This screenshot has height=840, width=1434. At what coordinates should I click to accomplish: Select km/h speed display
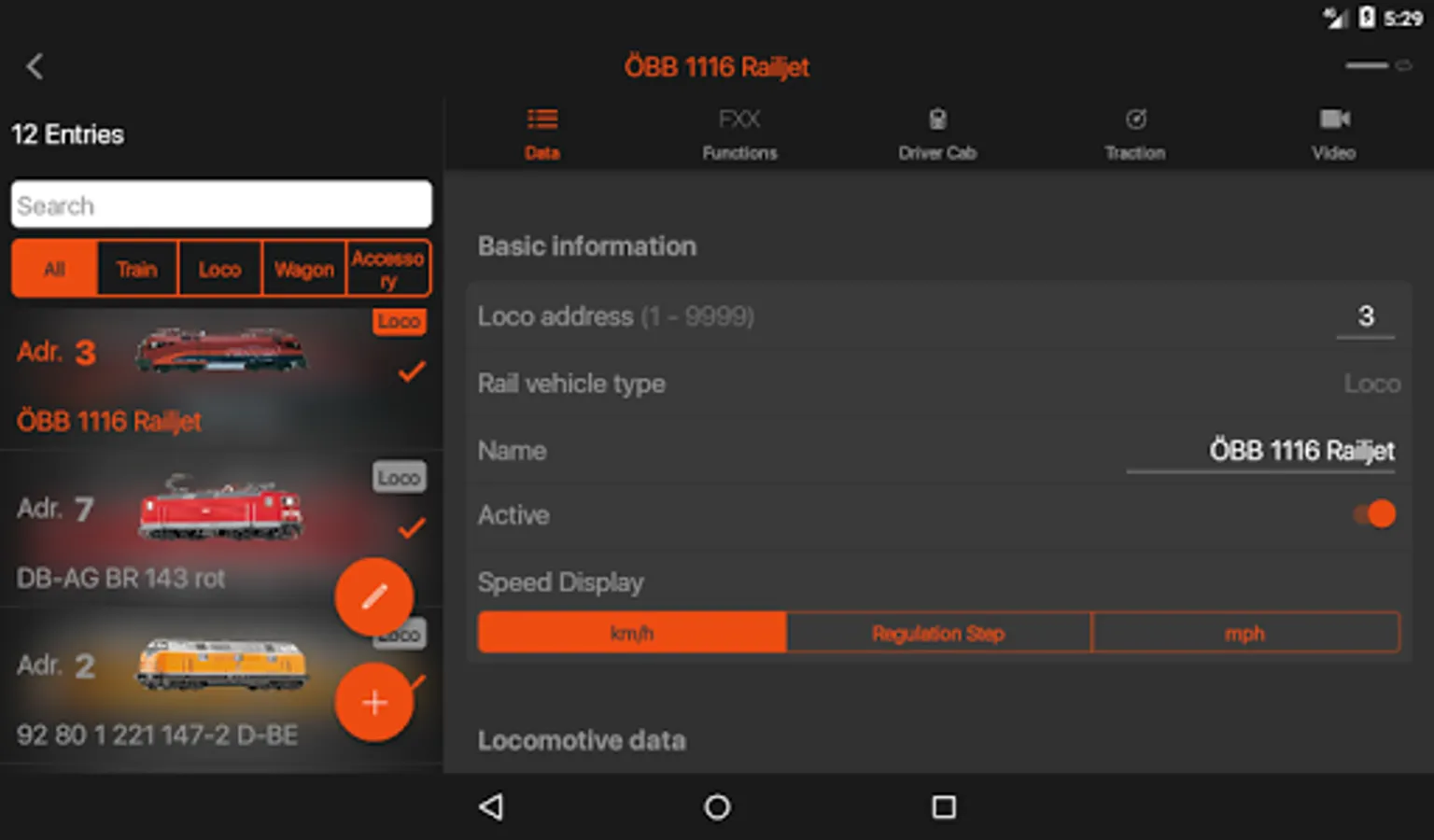coord(632,633)
